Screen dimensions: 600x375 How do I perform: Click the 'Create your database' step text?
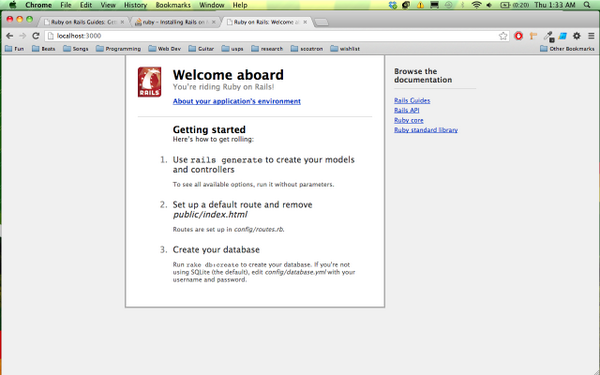(216, 249)
